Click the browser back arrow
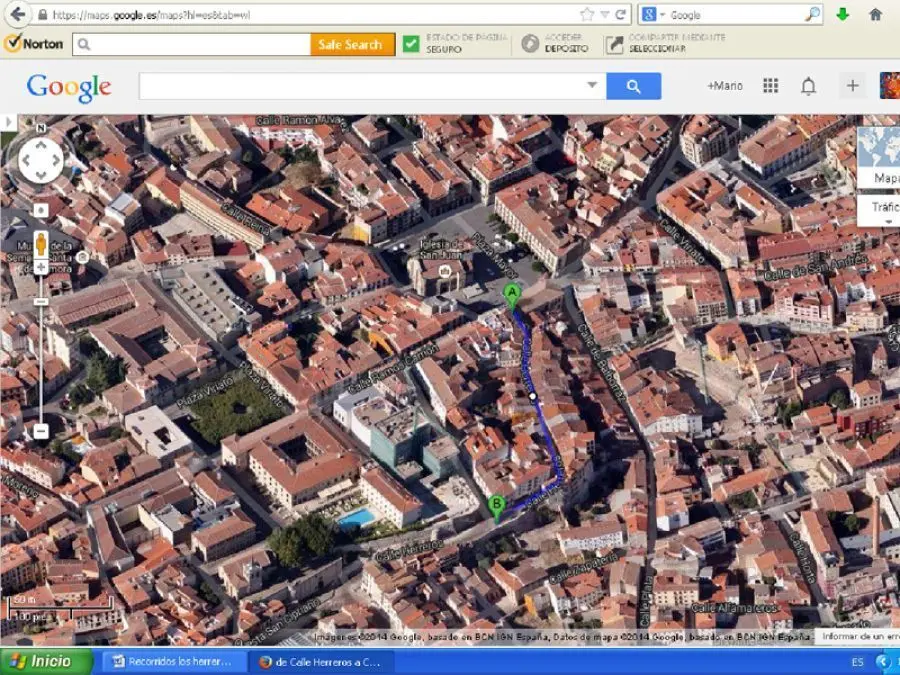 pos(17,14)
